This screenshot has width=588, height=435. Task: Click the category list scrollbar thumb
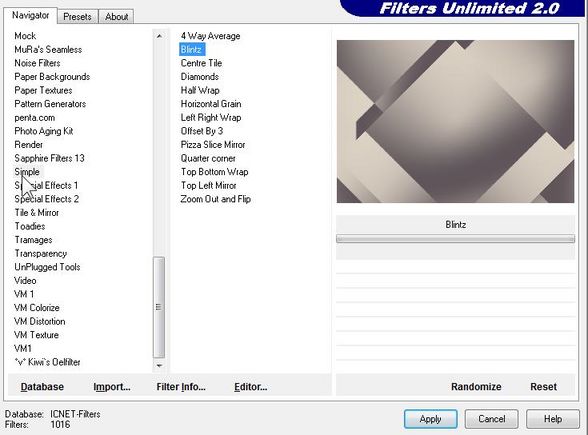tap(159, 307)
